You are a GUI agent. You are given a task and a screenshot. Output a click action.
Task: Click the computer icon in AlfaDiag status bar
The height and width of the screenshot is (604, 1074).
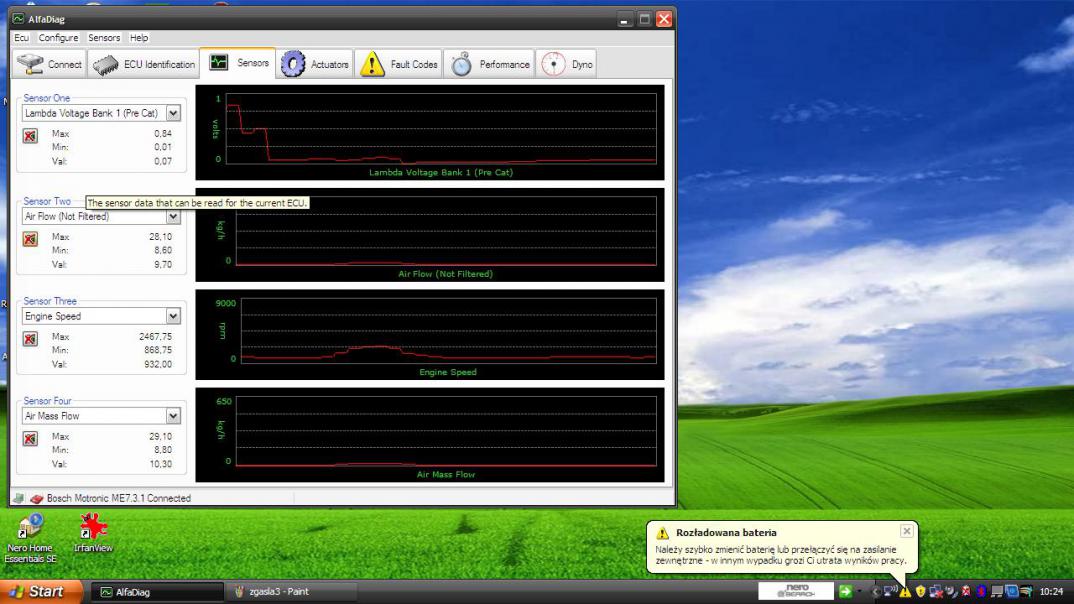click(18, 498)
